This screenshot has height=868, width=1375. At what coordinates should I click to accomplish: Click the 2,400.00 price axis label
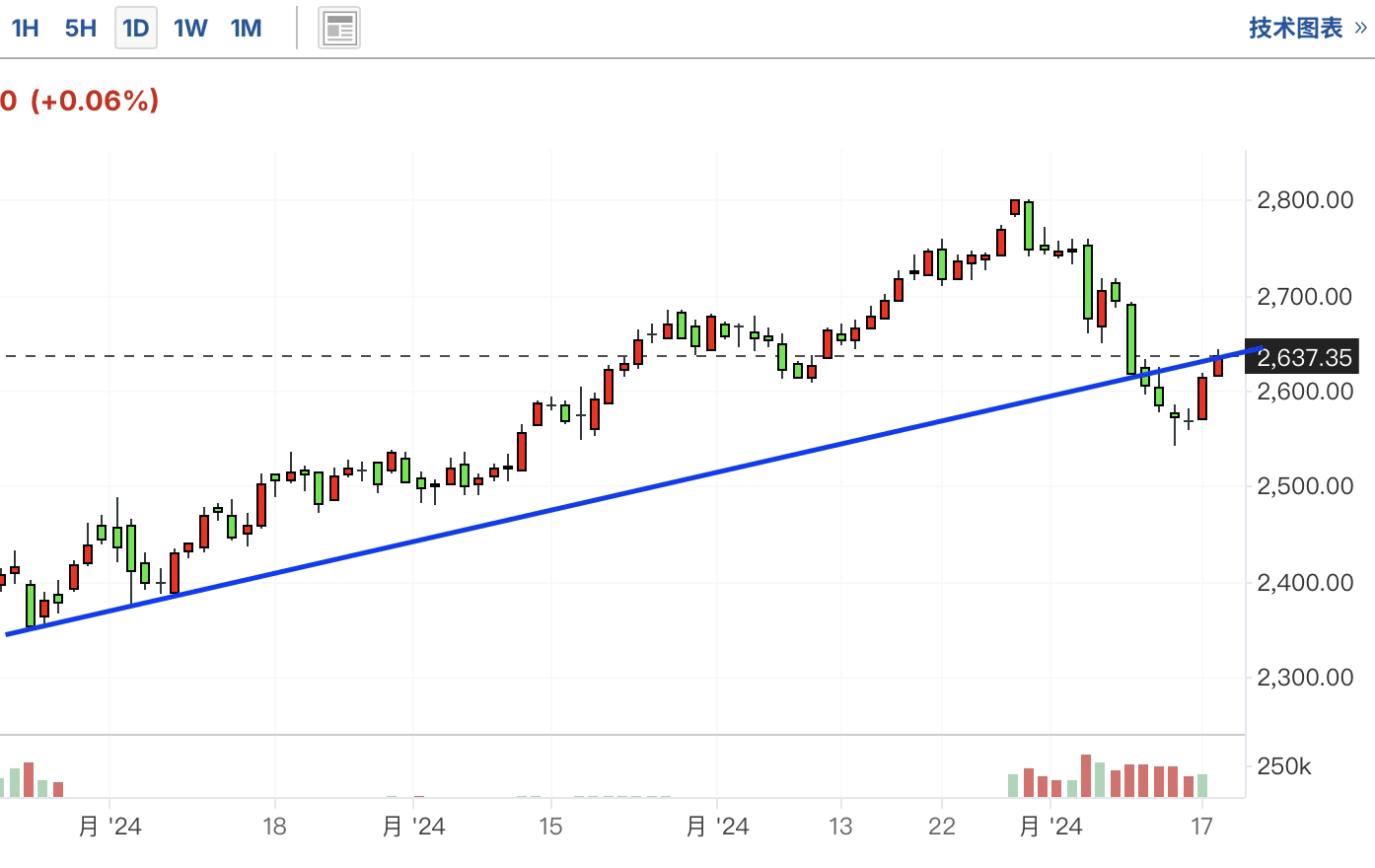(x=1304, y=582)
